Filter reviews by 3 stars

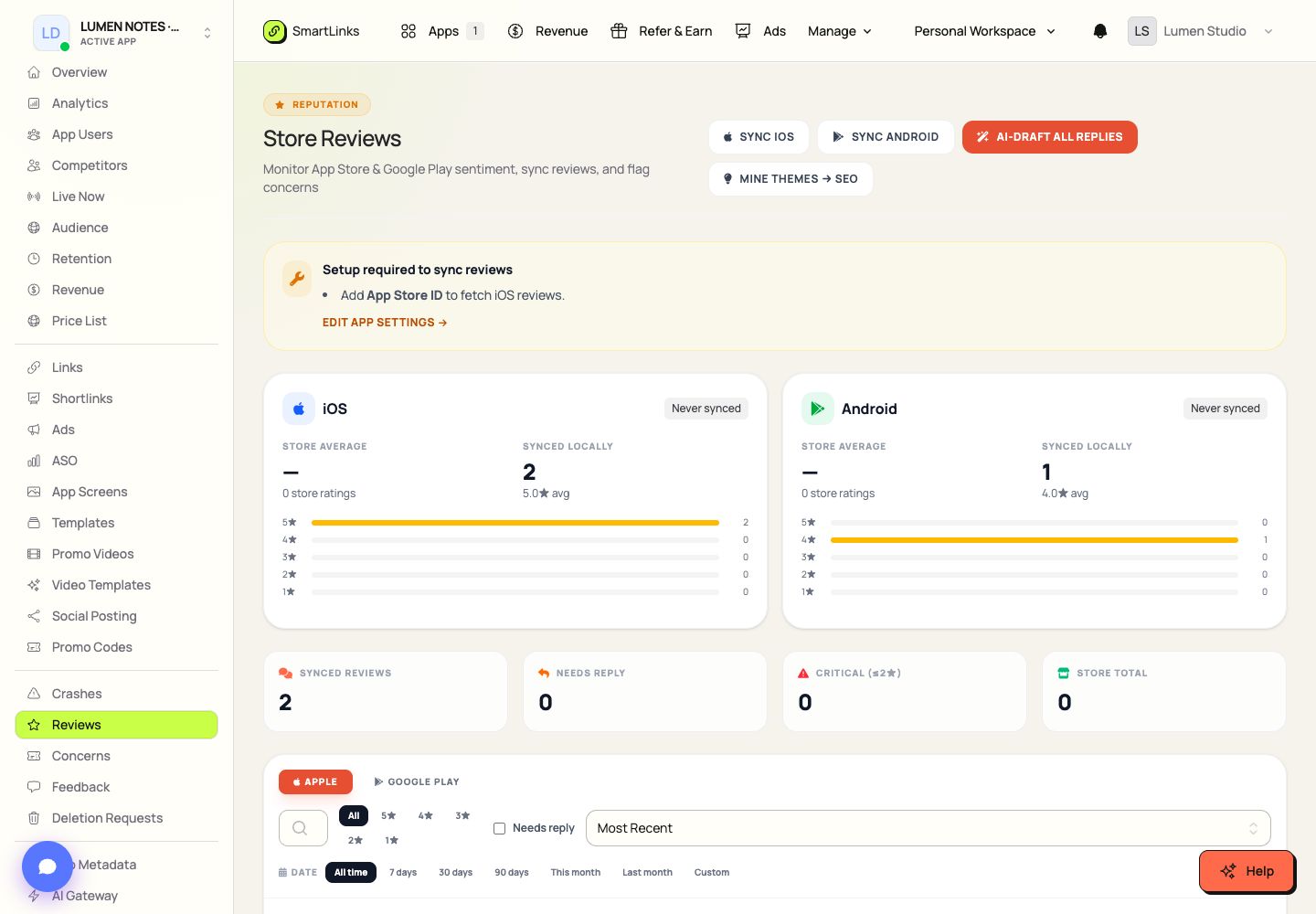pos(462,815)
